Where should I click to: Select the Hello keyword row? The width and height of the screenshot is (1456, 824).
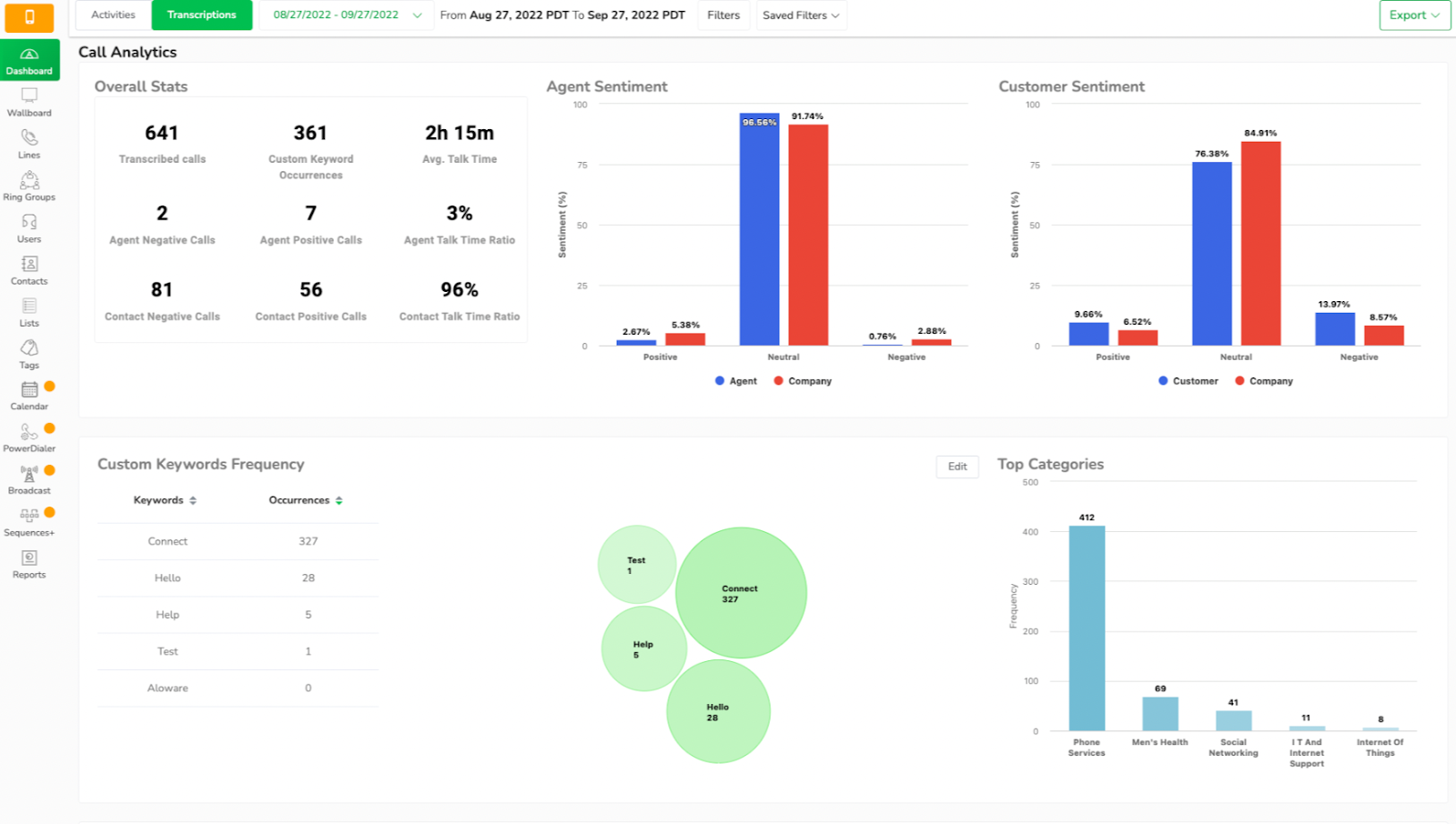[x=238, y=578]
